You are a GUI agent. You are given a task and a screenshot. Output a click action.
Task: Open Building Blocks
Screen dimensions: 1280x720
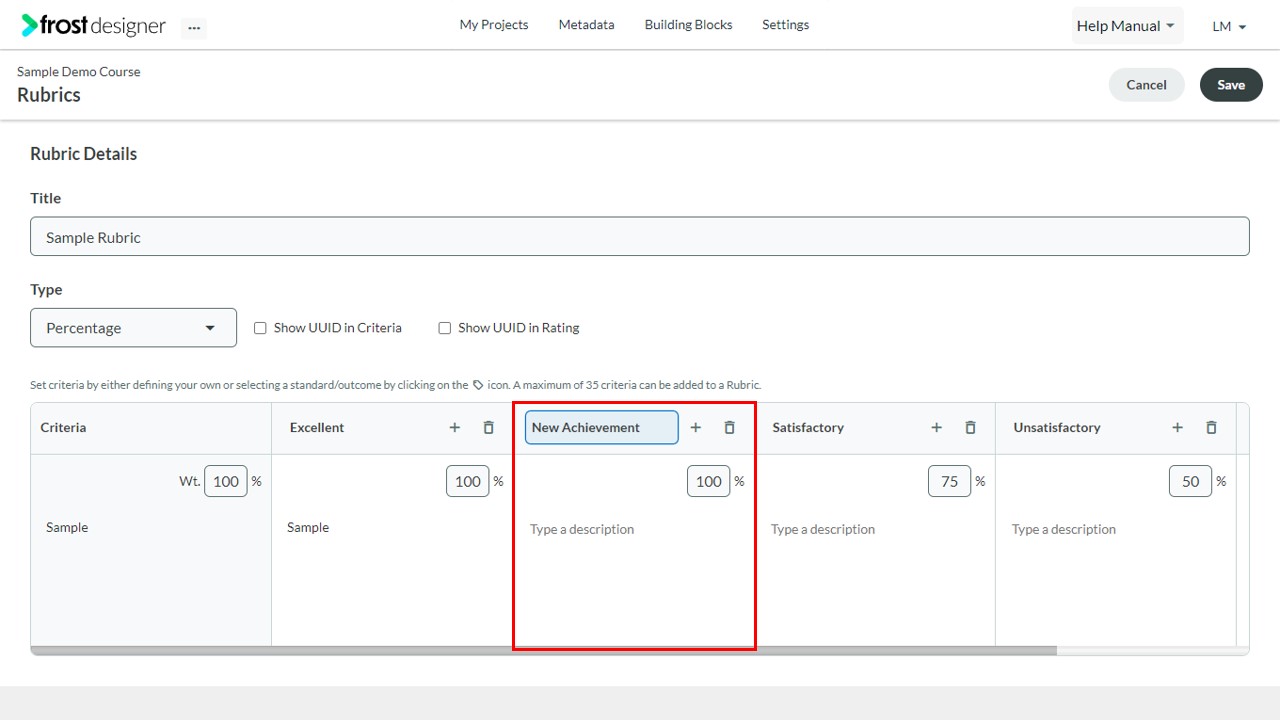pyautogui.click(x=688, y=25)
